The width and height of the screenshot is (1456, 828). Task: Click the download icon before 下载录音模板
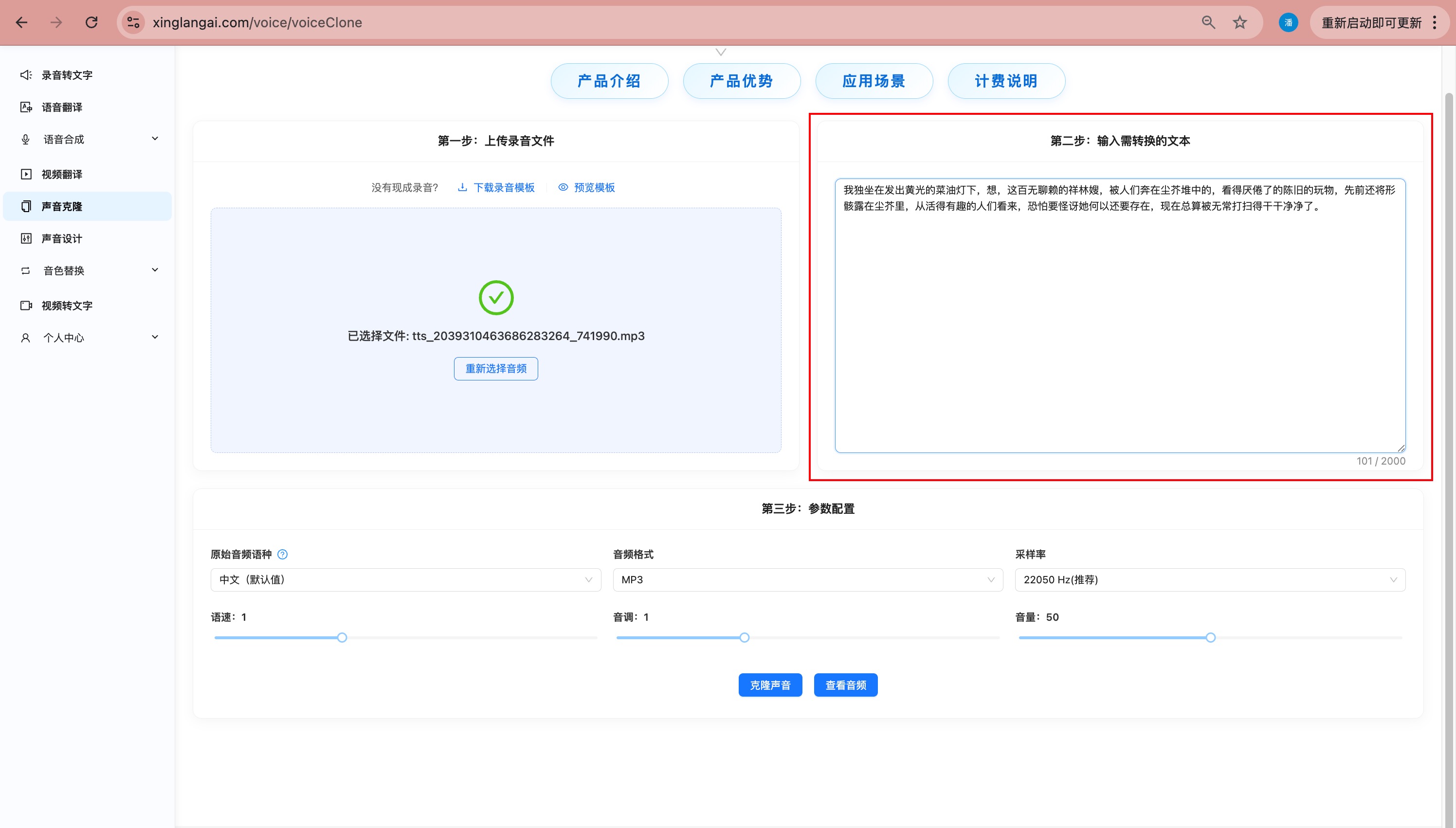463,187
